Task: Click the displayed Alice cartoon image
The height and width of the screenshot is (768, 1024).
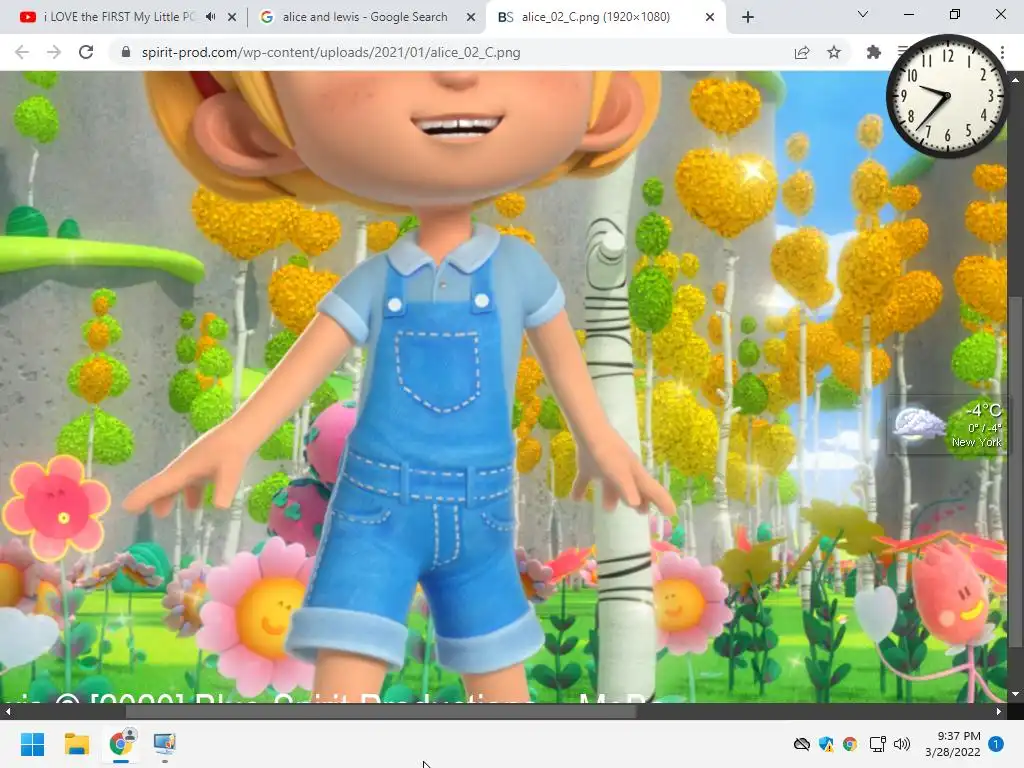Action: pyautogui.click(x=504, y=387)
